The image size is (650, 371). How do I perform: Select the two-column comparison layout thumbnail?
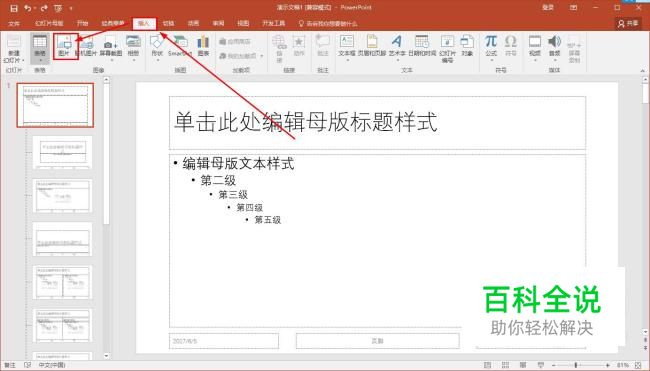63,325
